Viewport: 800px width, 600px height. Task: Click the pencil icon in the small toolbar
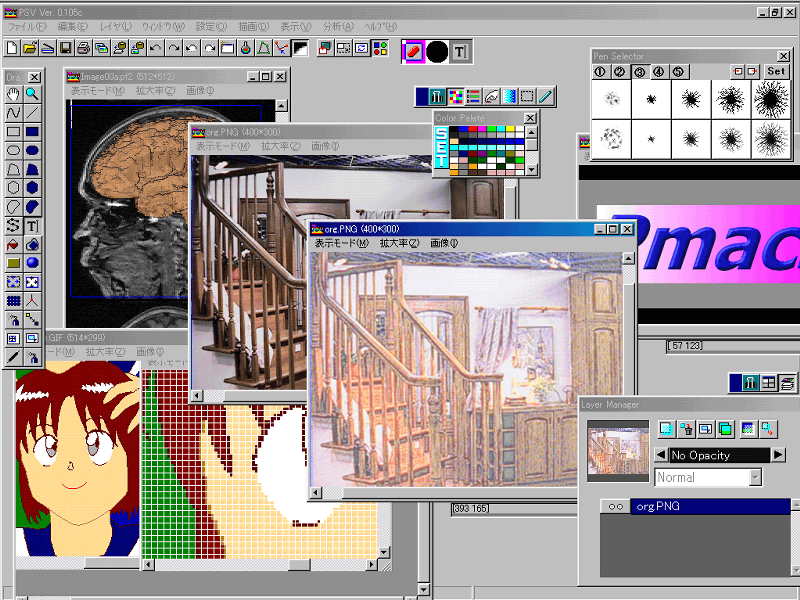[545, 96]
